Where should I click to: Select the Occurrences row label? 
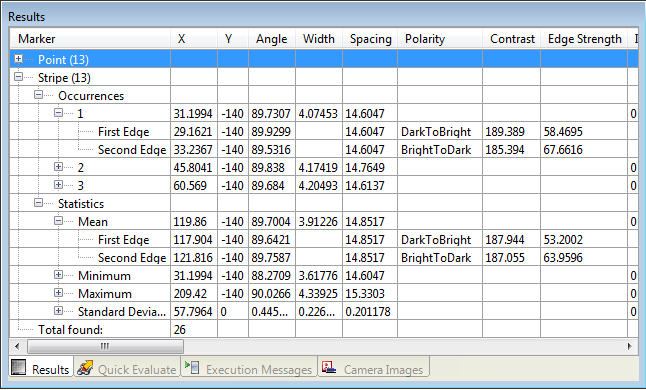[x=91, y=96]
